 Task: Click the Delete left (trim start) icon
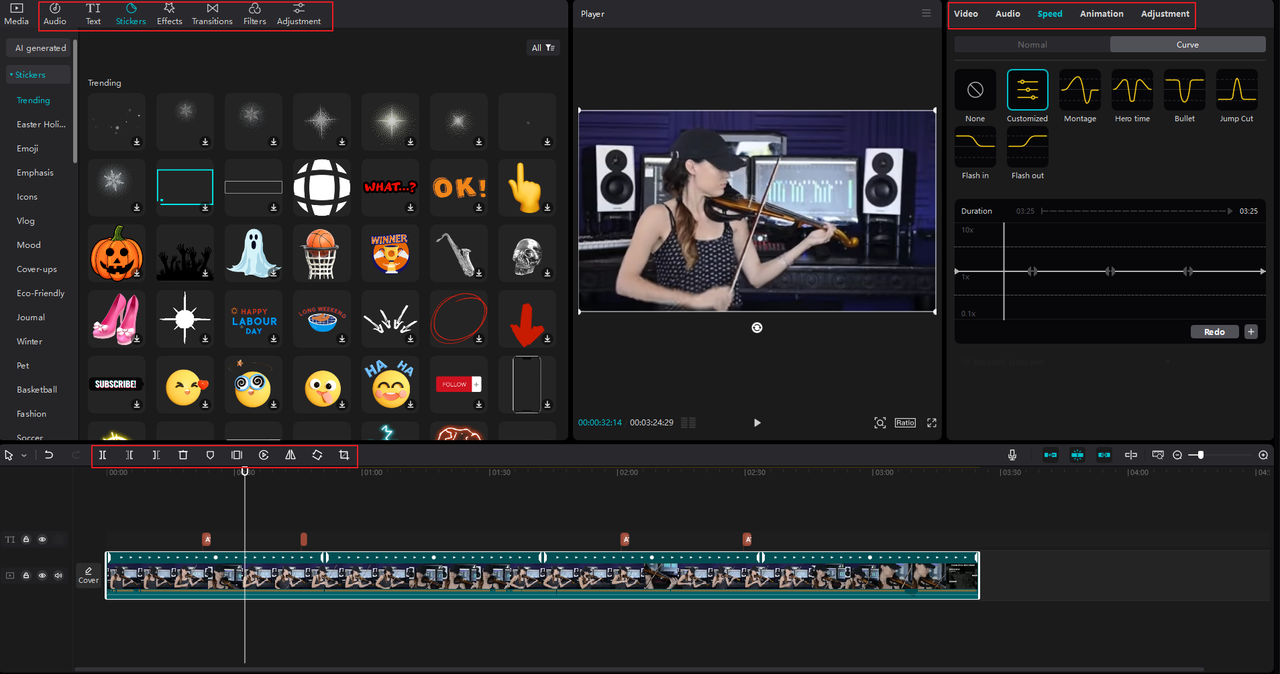(129, 455)
